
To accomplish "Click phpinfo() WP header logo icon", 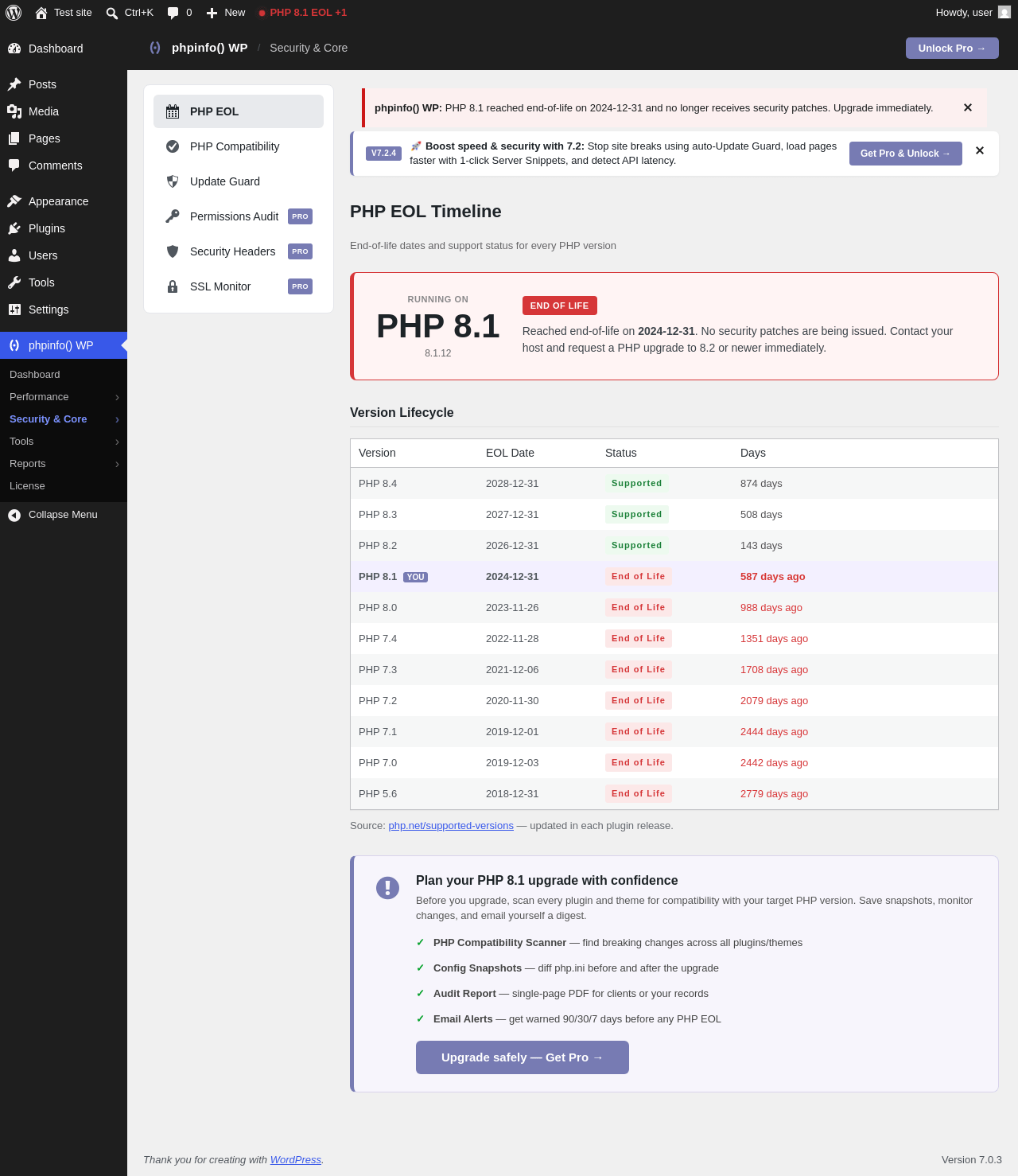I will [x=155, y=48].
